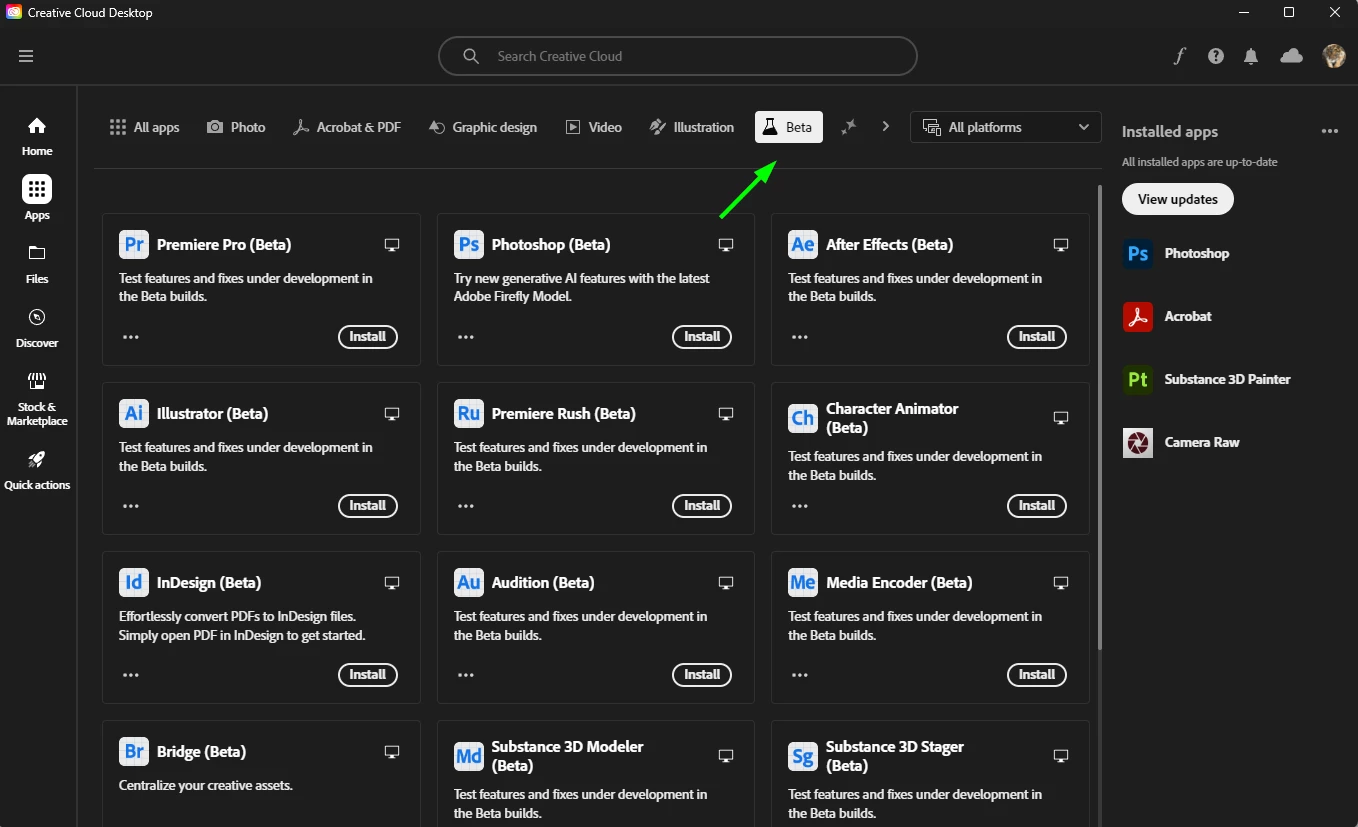Open Quick actions in sidebar
The image size is (1358, 827).
[x=37, y=470]
